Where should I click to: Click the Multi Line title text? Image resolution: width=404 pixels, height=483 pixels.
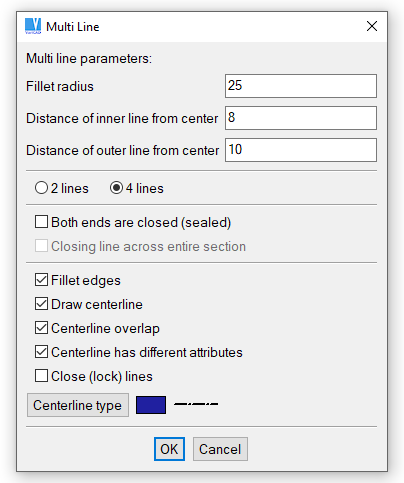(x=73, y=27)
